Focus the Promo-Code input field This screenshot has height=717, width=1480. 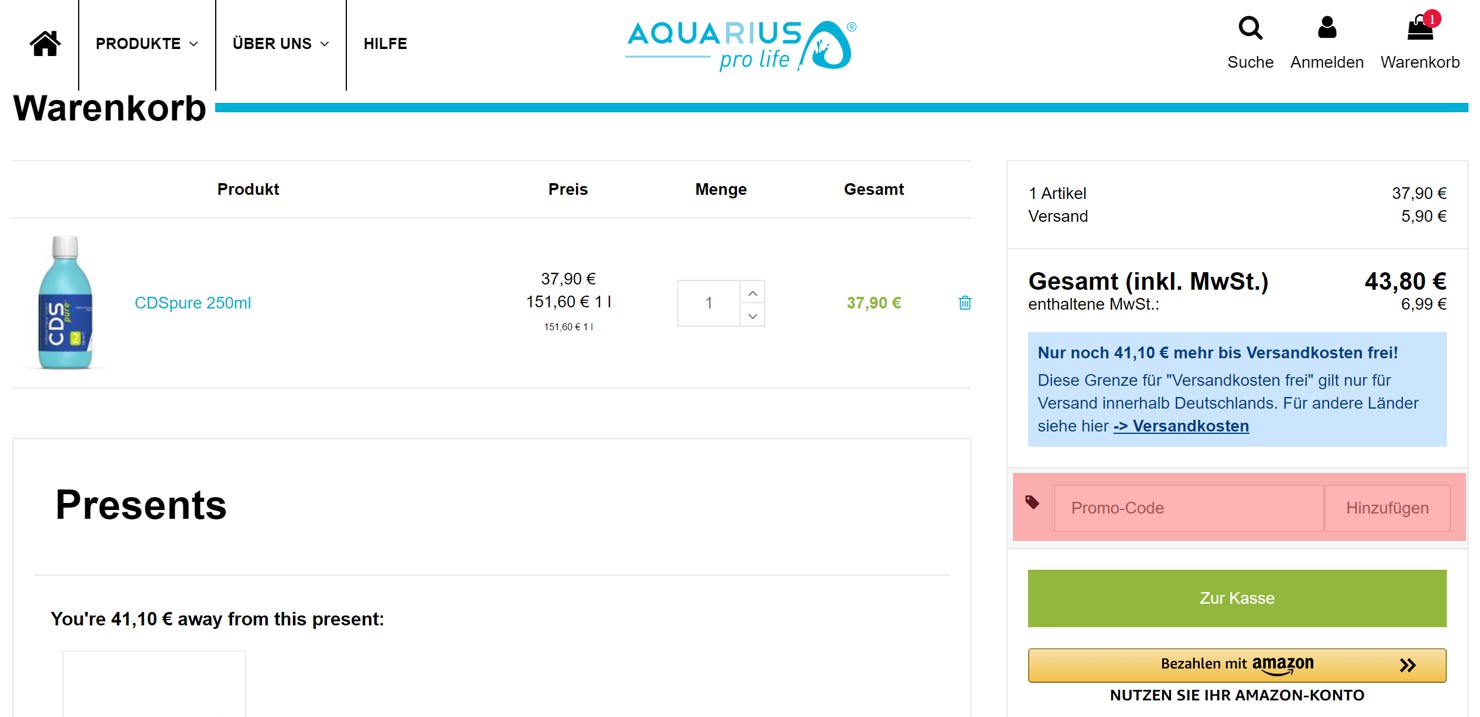coord(1189,508)
